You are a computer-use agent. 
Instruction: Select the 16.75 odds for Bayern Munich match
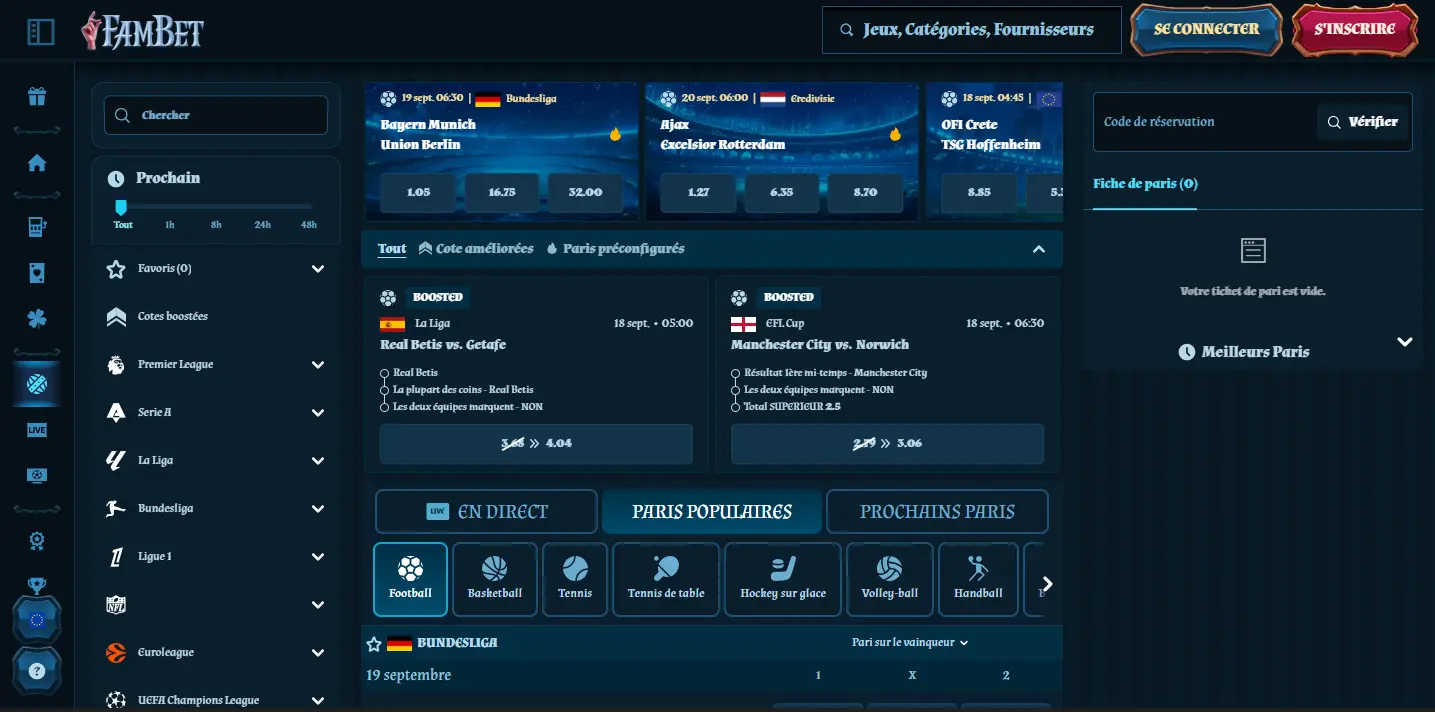502,192
